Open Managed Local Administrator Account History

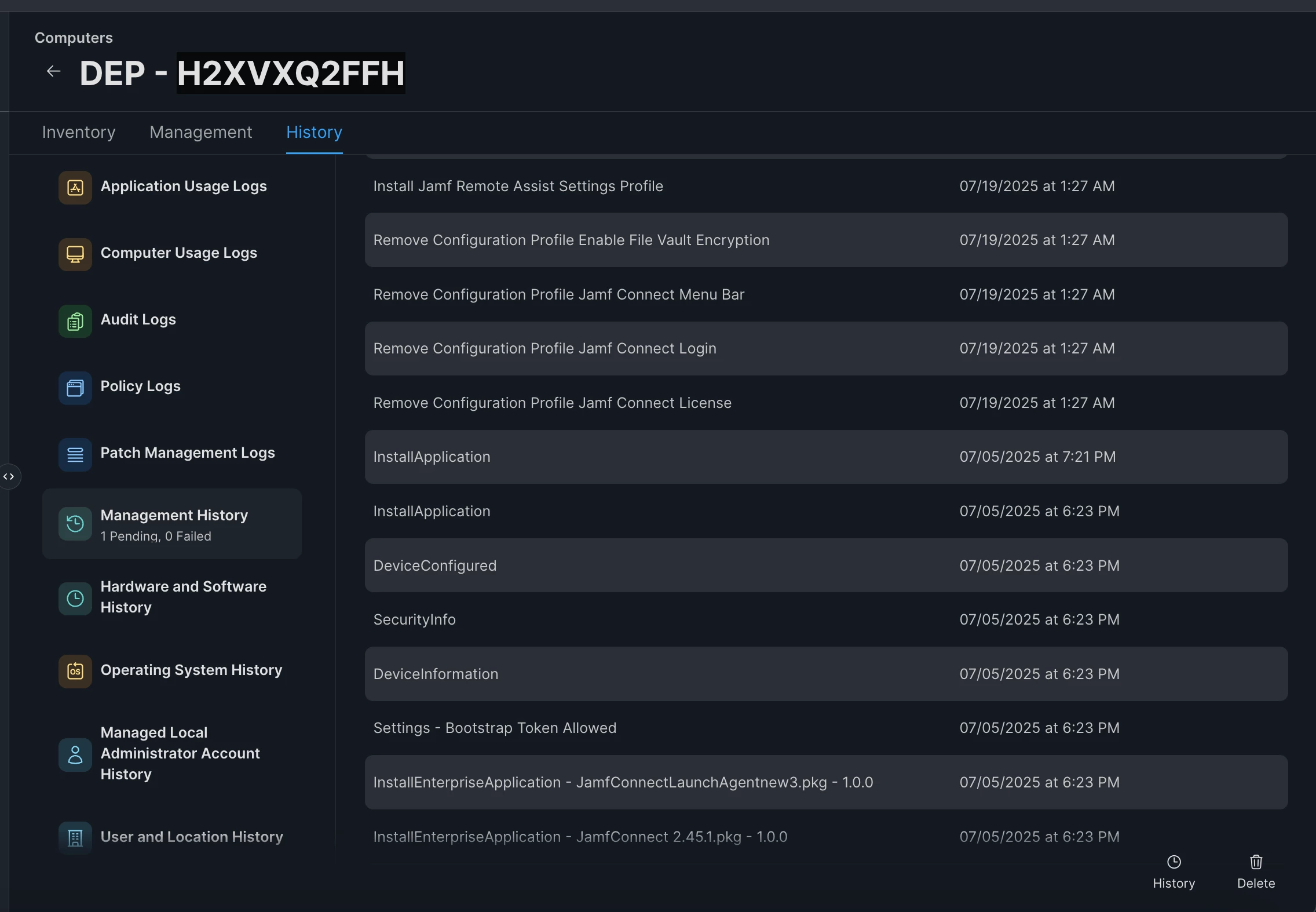(172, 754)
